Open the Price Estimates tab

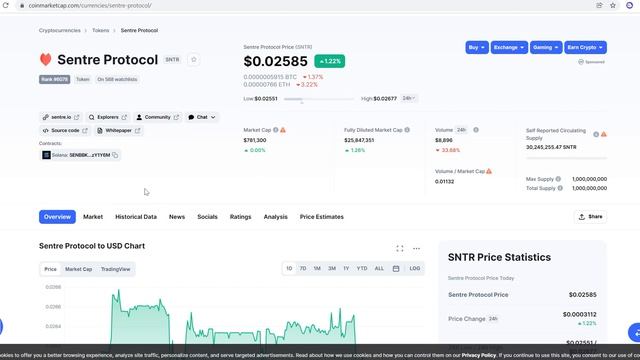click(x=322, y=217)
